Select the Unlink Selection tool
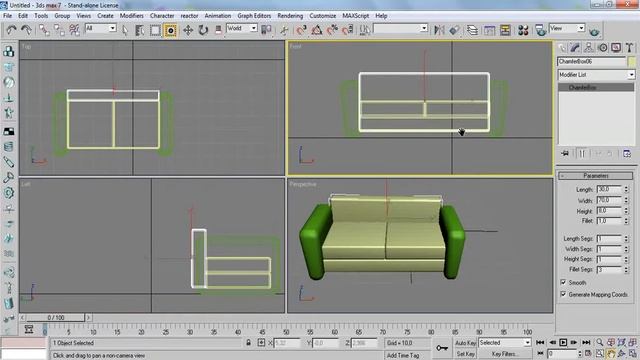Viewport: 640px width, 360px height. coord(59,30)
